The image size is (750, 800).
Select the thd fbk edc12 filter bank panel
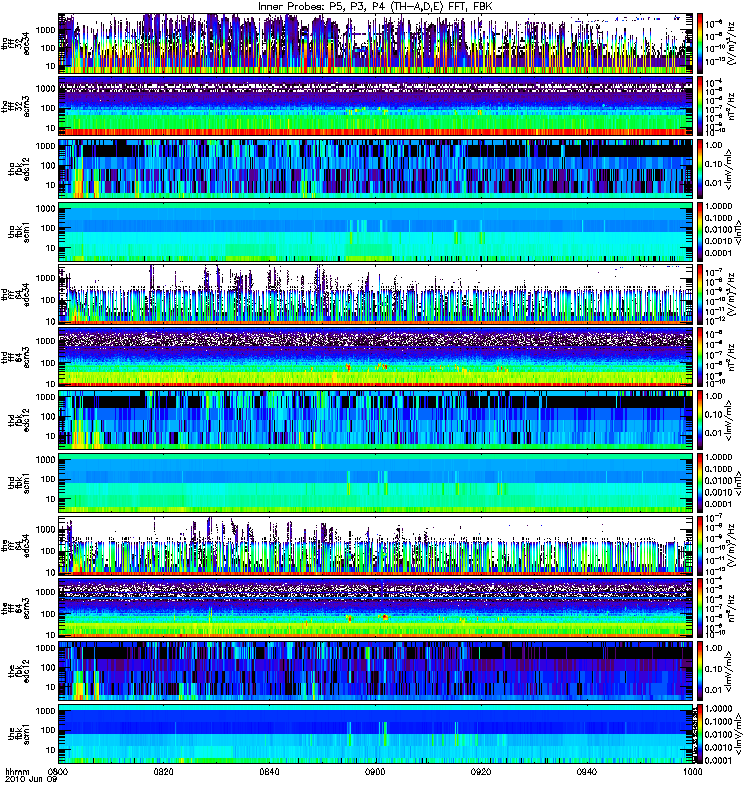tap(376, 420)
